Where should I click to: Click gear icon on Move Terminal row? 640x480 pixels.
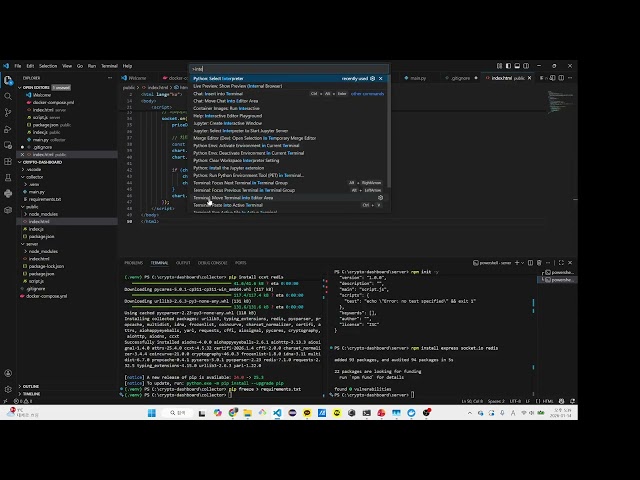(x=380, y=198)
